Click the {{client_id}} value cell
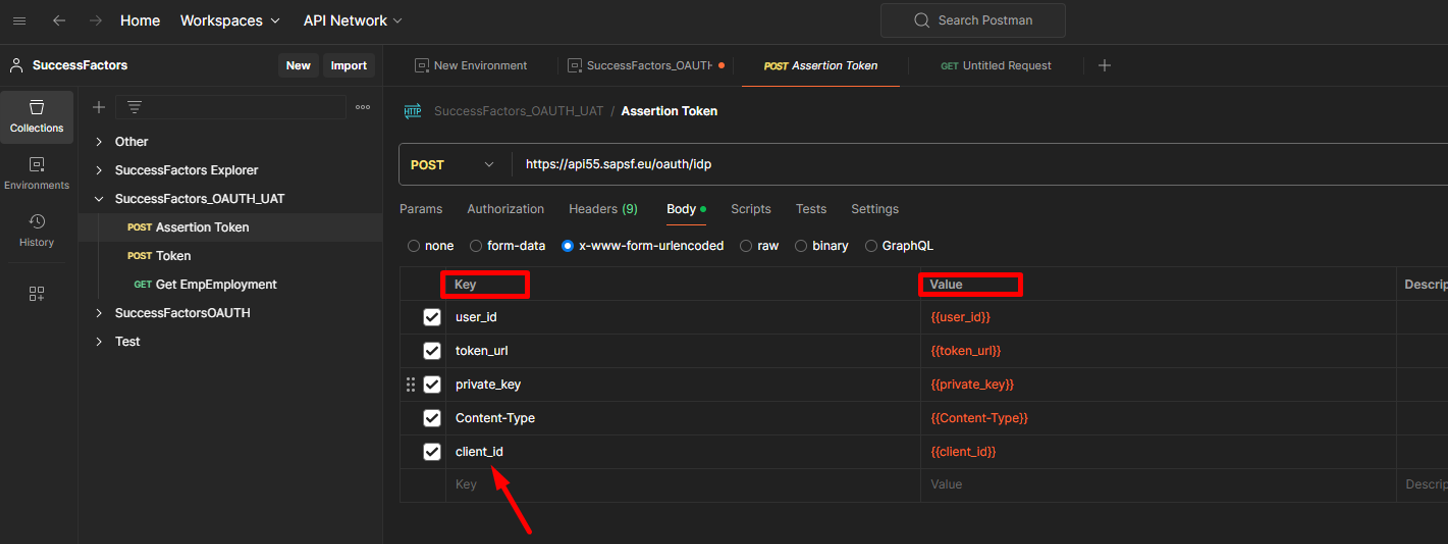 pyautogui.click(x=1158, y=452)
